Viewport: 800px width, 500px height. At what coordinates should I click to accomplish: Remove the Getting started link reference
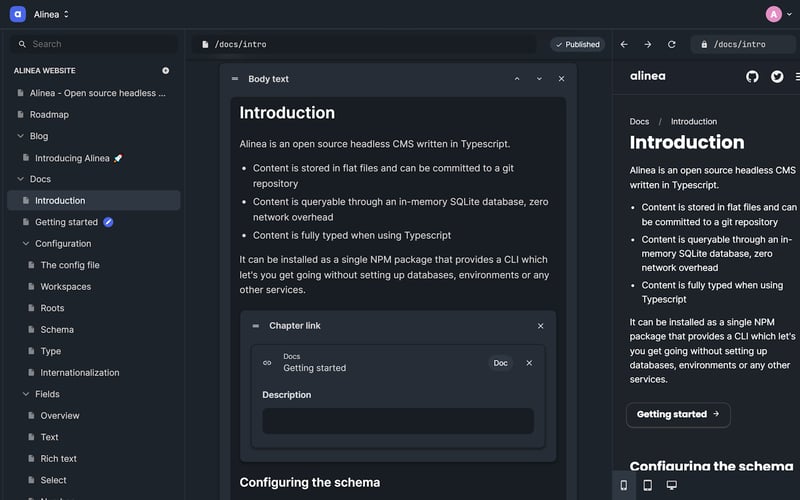tap(529, 363)
